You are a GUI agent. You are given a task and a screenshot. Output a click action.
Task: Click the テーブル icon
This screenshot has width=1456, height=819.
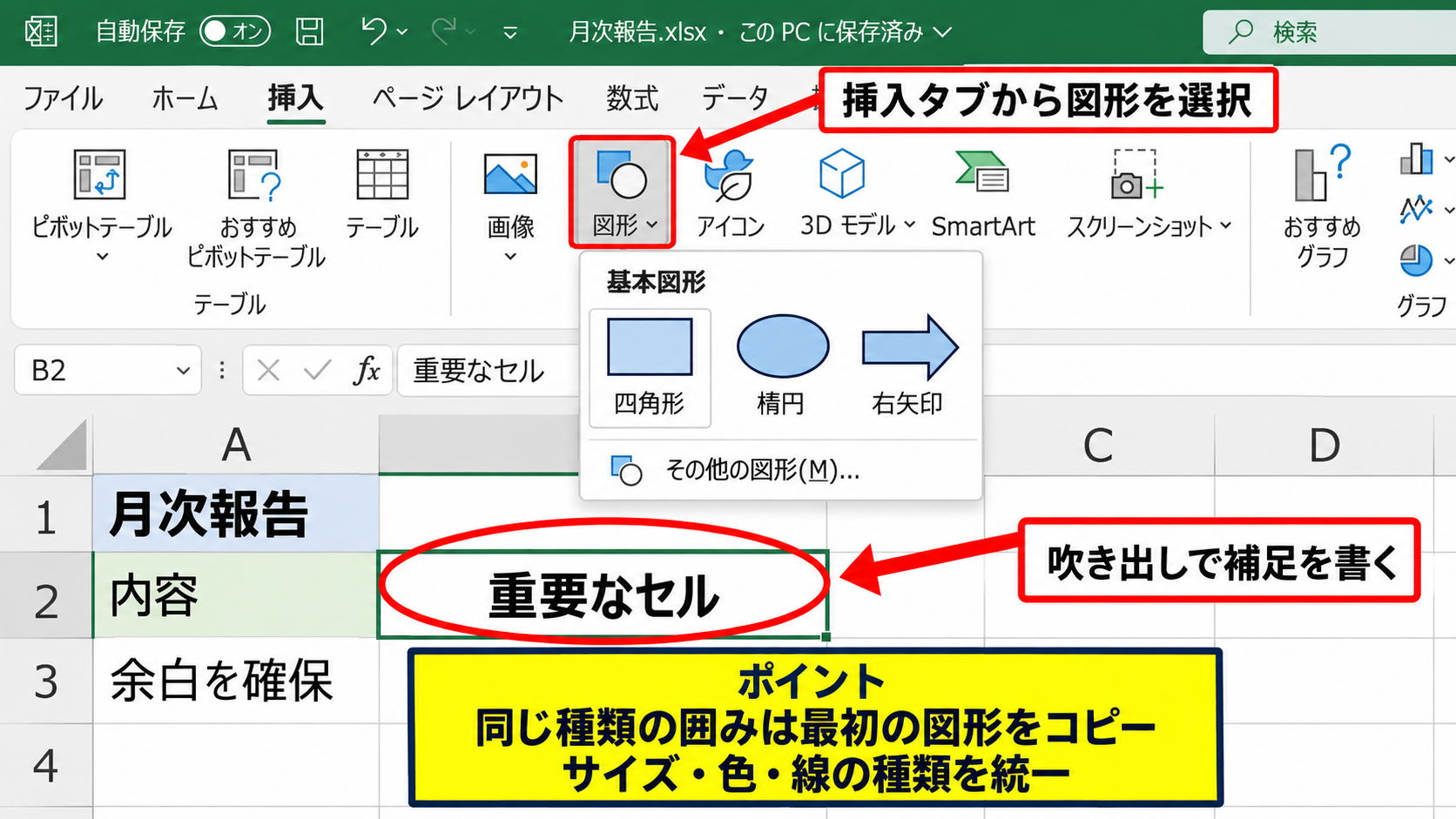coord(382,174)
